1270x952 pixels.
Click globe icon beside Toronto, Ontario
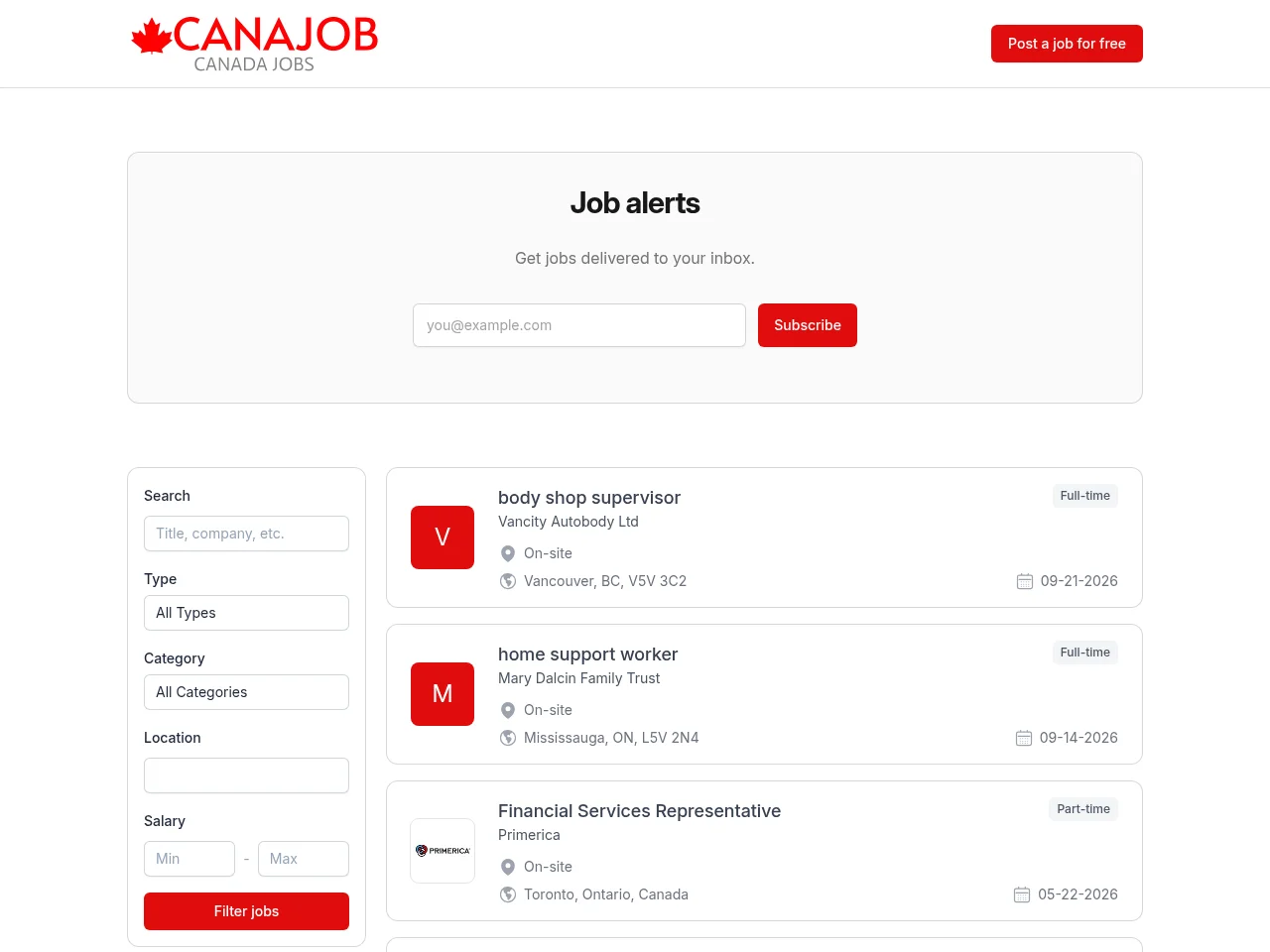[x=508, y=894]
